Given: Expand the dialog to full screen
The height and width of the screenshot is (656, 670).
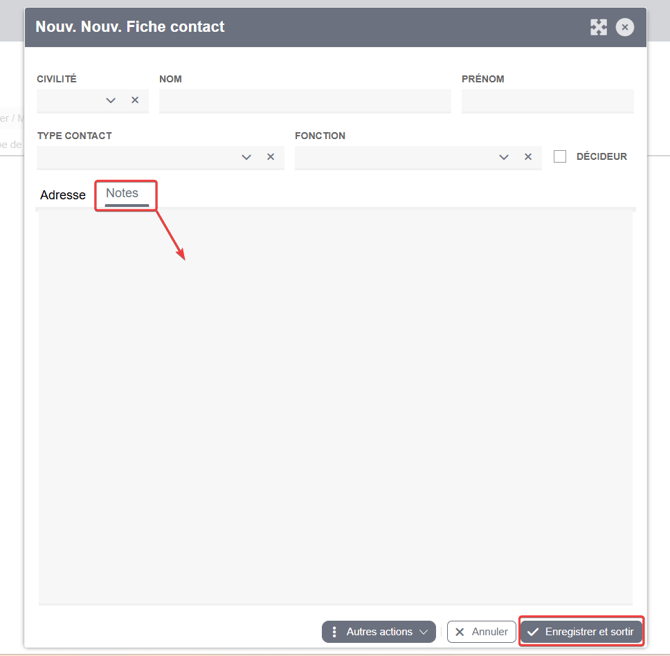Looking at the screenshot, I should pyautogui.click(x=598, y=27).
